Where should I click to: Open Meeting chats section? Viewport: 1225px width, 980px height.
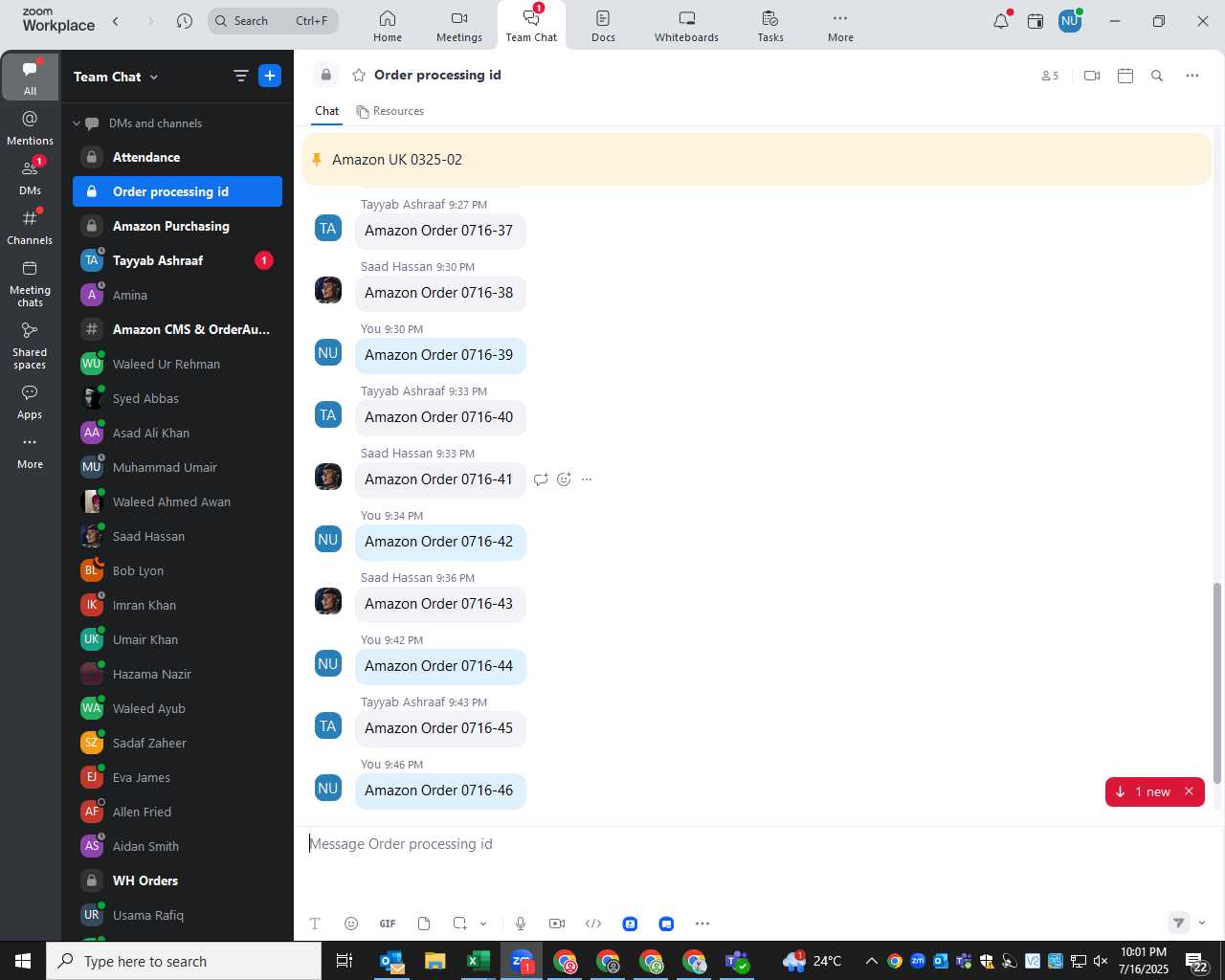30,283
